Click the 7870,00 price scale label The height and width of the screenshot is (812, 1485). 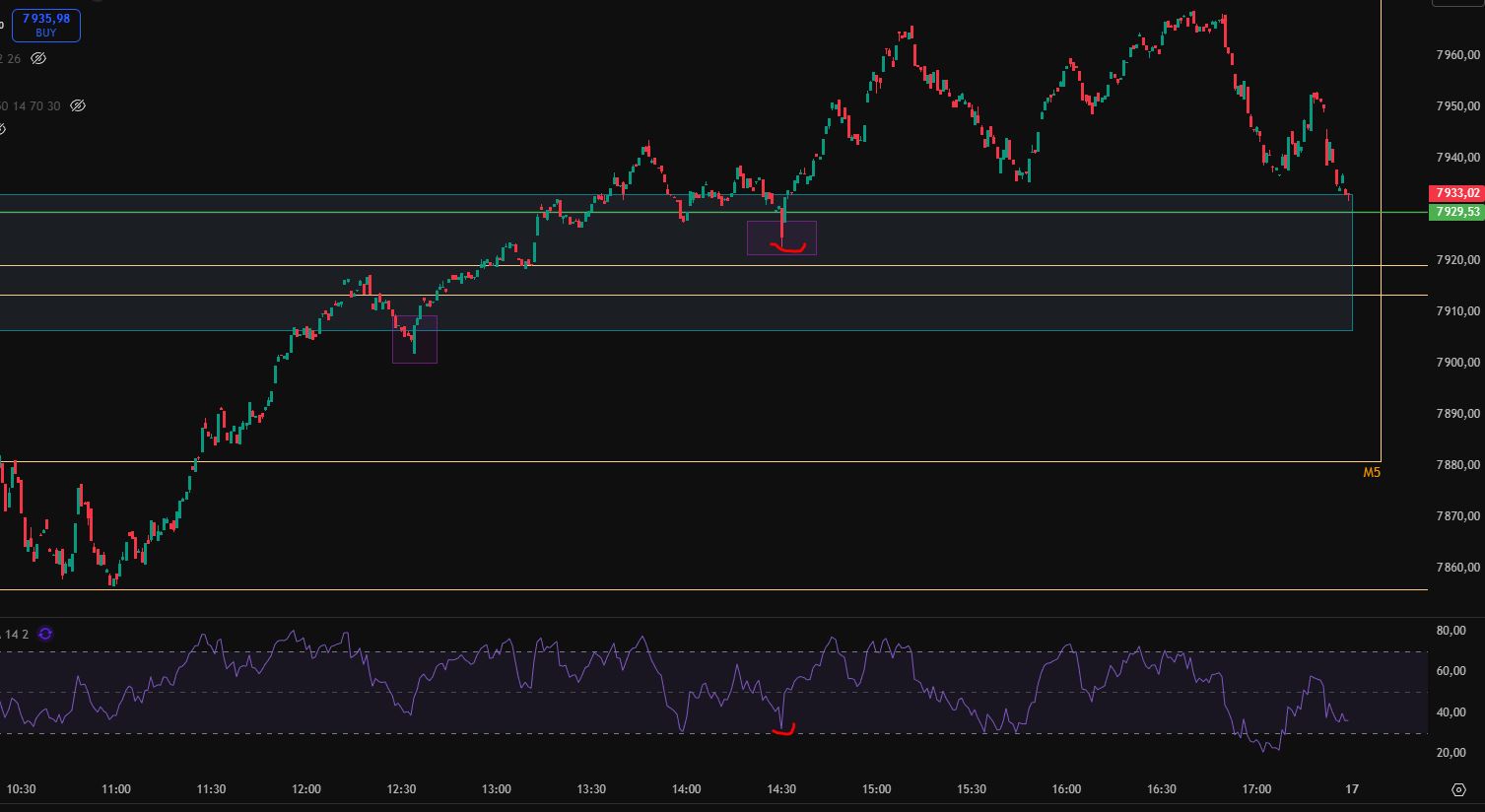[1458, 516]
